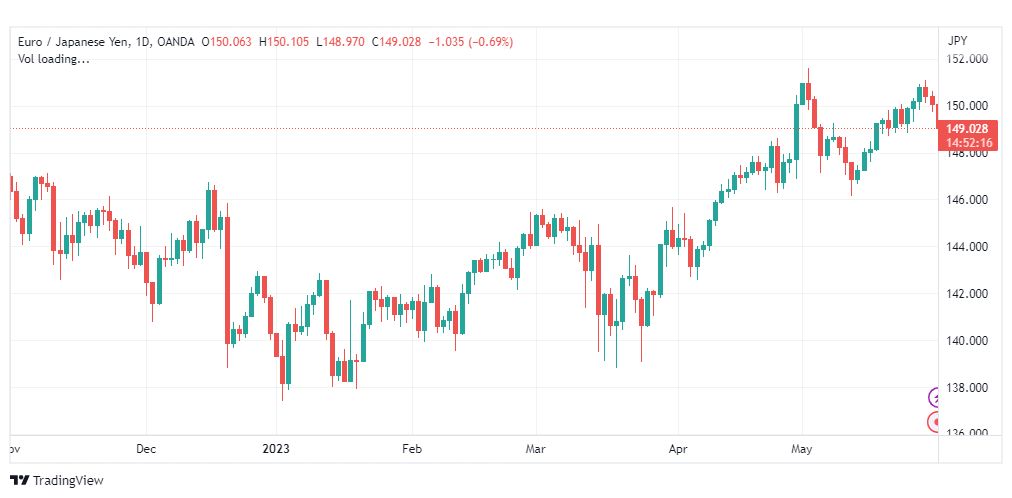Click the Dec label on time axis

(147, 450)
